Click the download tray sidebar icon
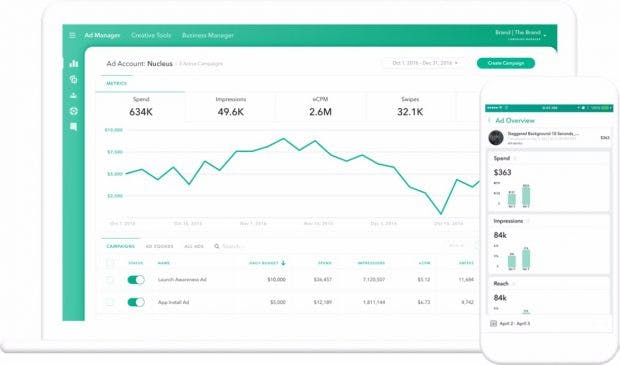The height and width of the screenshot is (365, 620). 74,95
